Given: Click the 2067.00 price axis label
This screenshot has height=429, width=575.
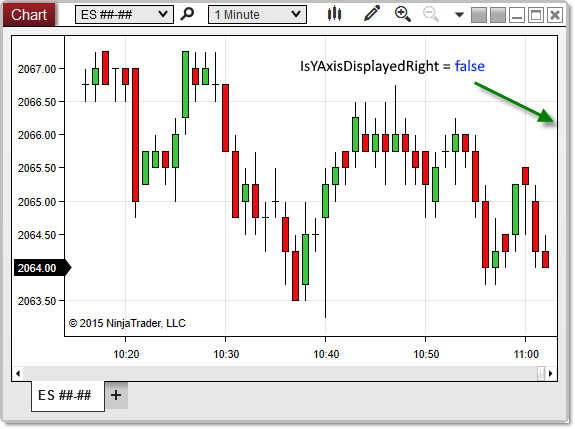Looking at the screenshot, I should [37, 69].
